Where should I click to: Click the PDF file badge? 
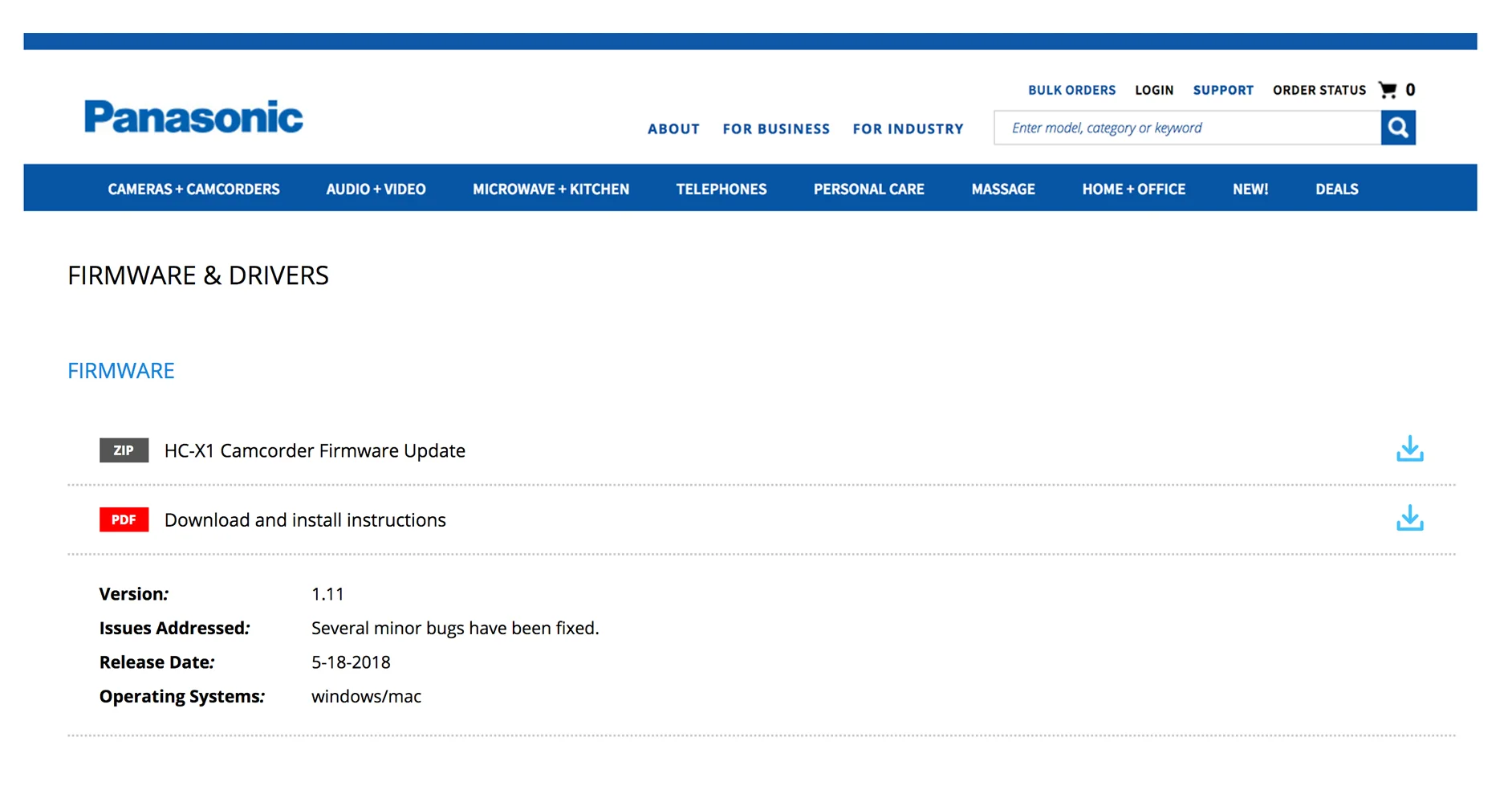click(x=124, y=519)
